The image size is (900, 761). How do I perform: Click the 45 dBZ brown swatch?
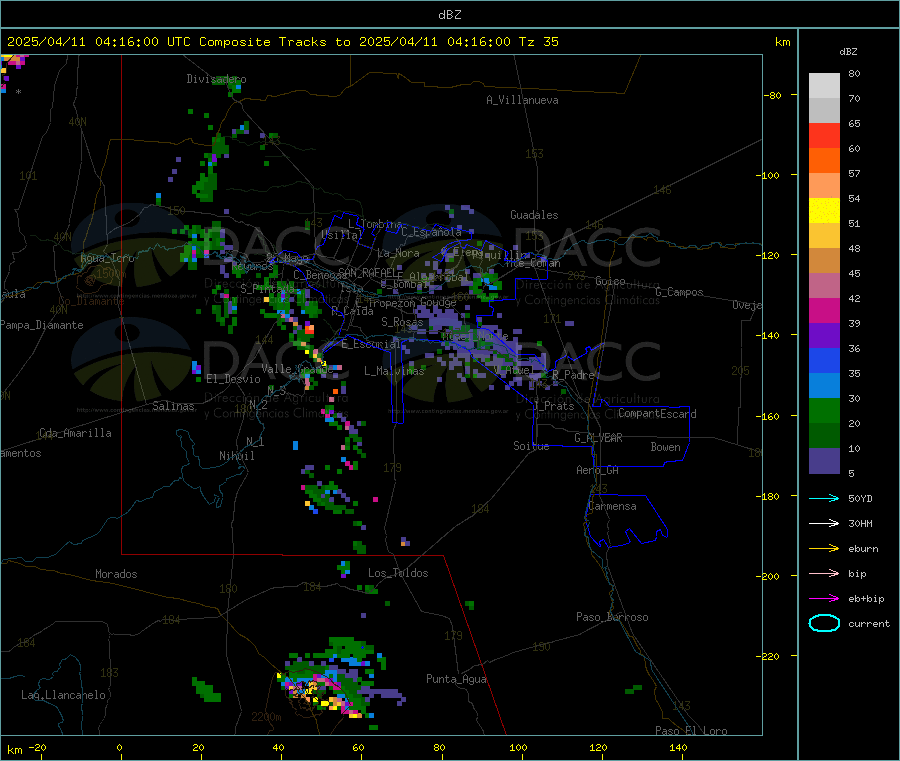click(824, 261)
